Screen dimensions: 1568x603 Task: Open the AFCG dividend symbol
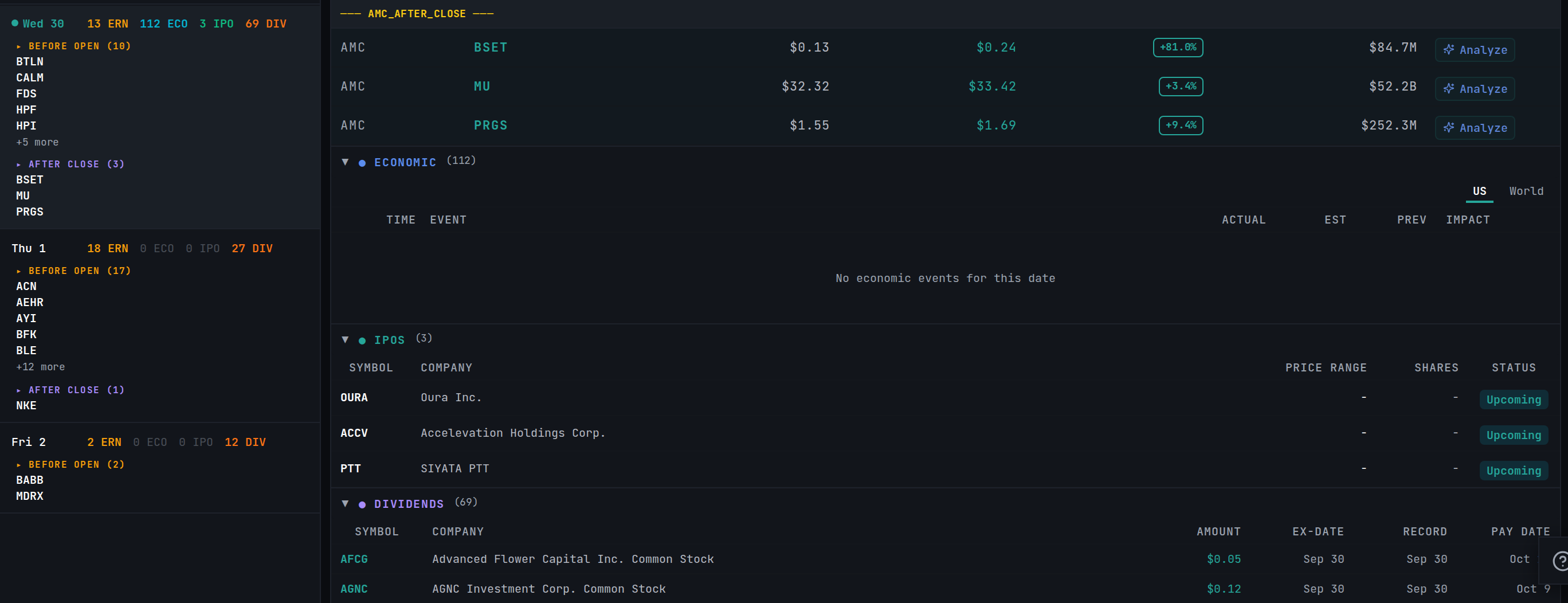[x=354, y=559]
